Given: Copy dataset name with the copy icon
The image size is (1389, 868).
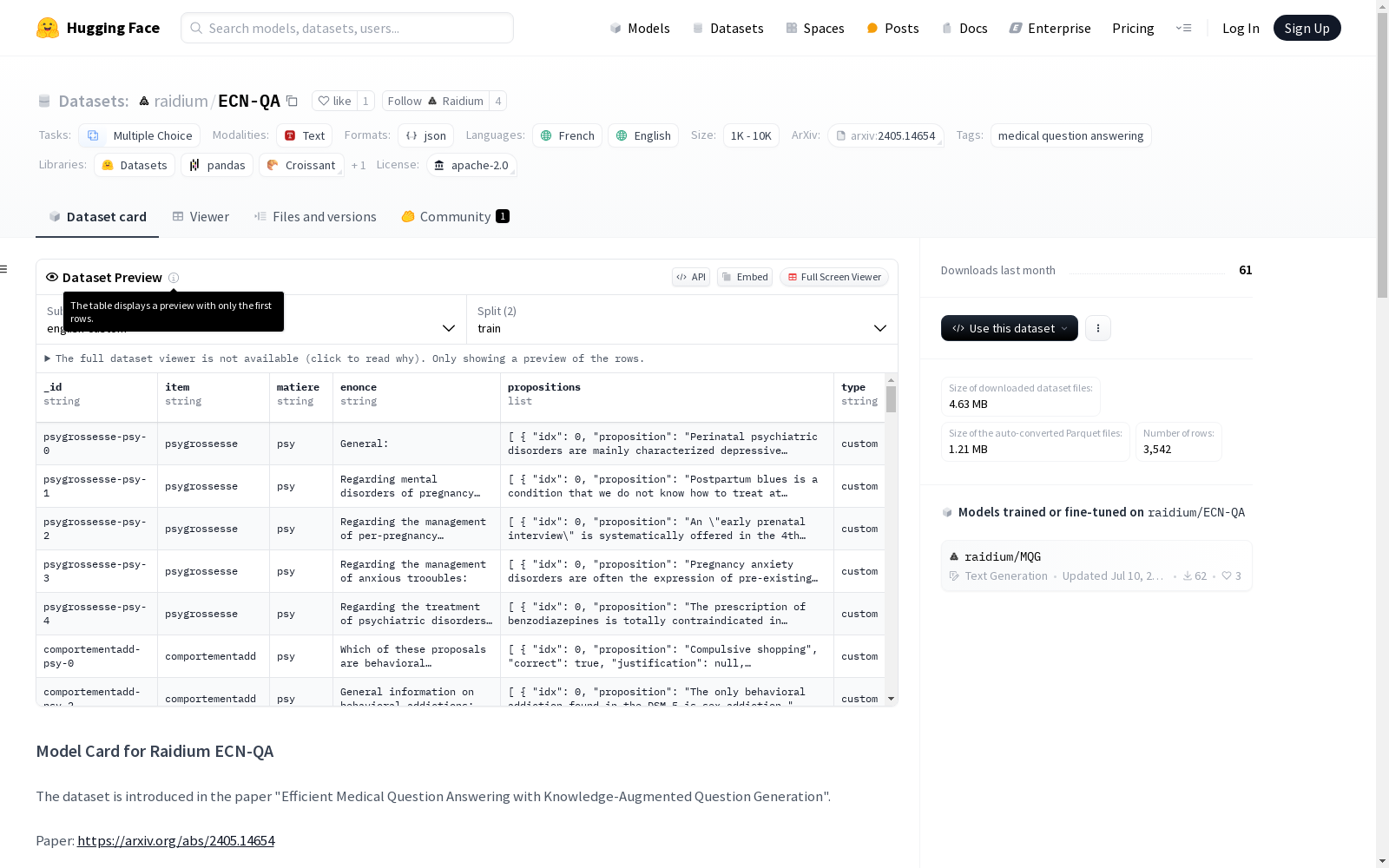Looking at the screenshot, I should (293, 102).
